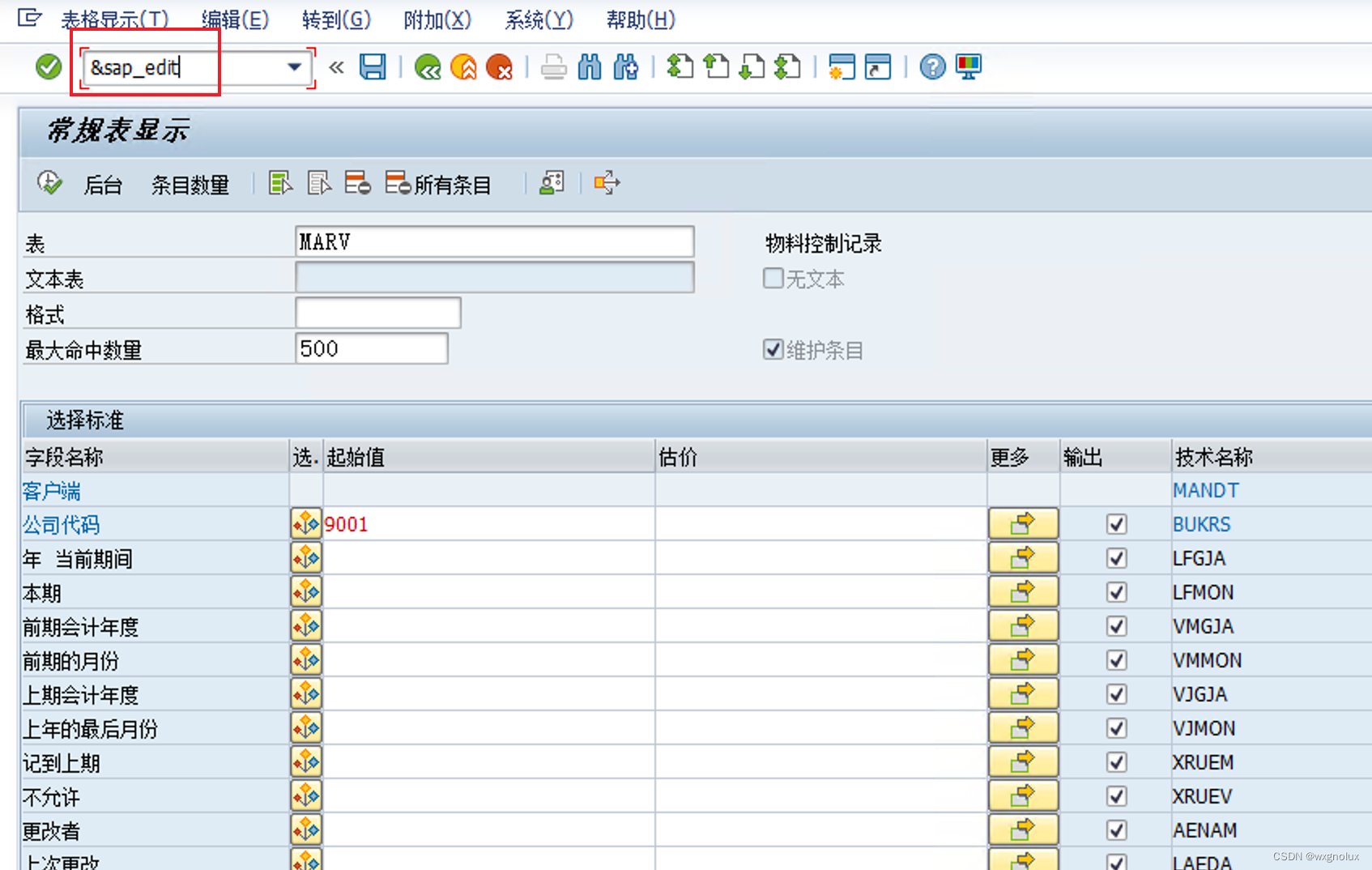
Task: Click the 更多 arrow button for LFGJA row
Action: [x=1023, y=558]
